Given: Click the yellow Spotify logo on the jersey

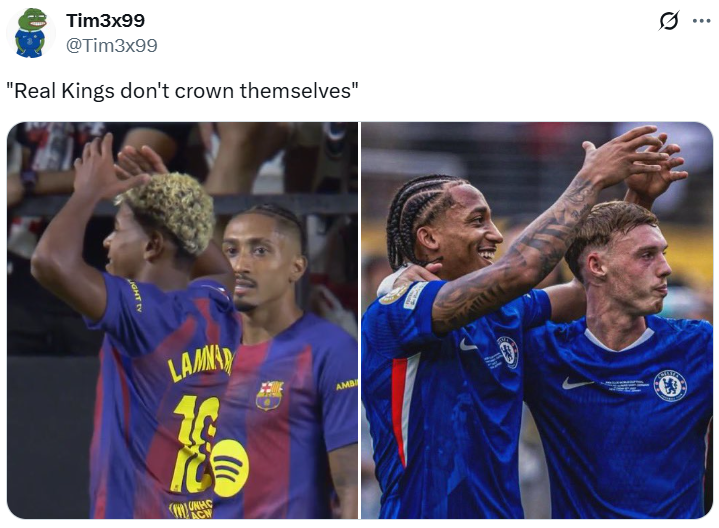Looking at the screenshot, I should click(230, 468).
